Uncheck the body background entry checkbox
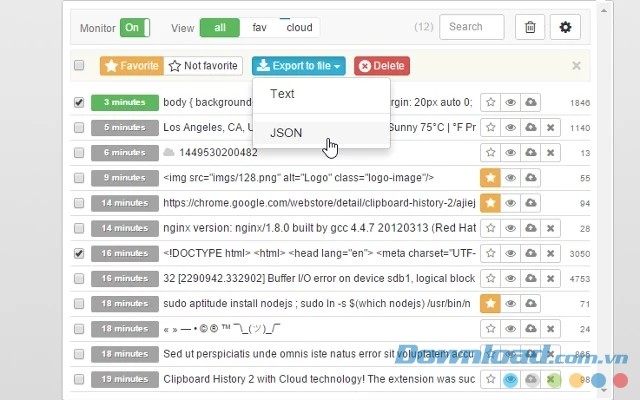 click(79, 102)
